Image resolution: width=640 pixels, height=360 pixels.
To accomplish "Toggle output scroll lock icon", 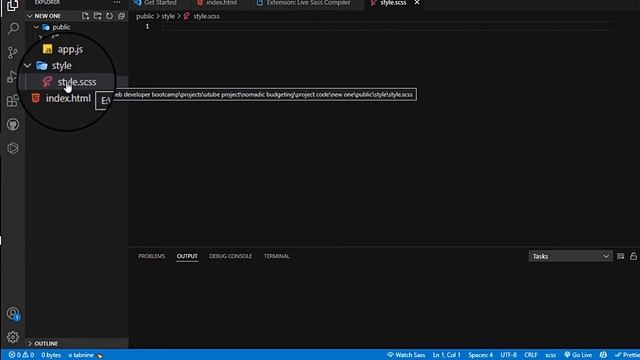I will 633,256.
